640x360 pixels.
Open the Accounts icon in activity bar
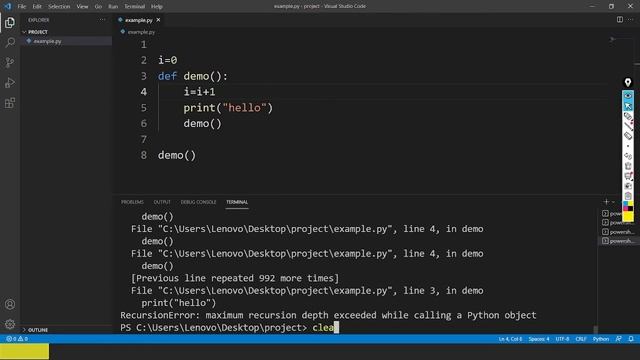10,304
